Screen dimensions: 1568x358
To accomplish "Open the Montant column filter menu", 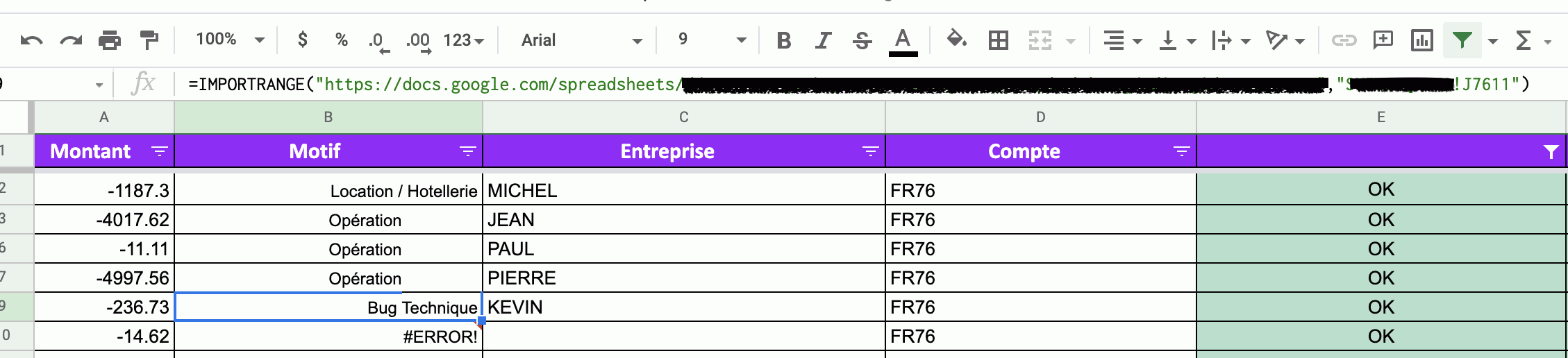I will click(160, 151).
